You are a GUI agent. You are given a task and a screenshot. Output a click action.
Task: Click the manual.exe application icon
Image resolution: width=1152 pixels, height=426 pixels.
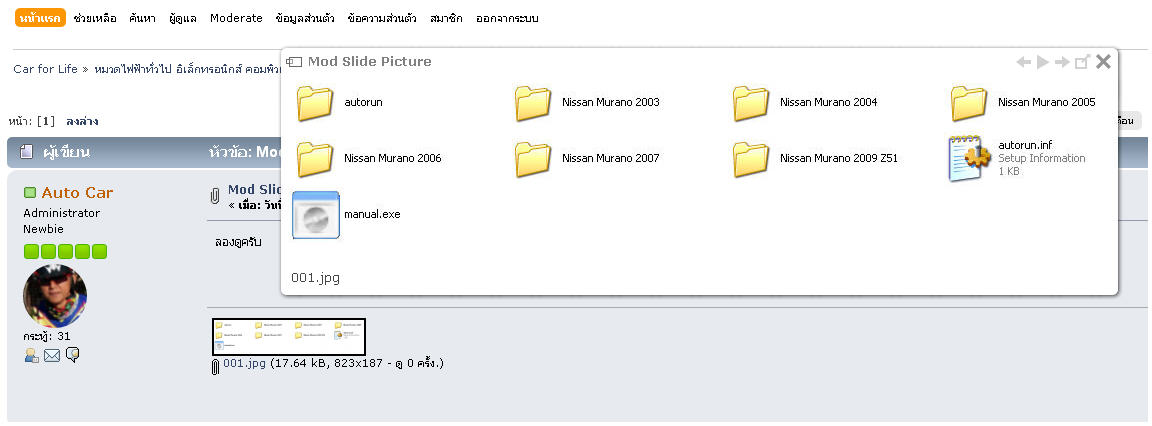tap(316, 214)
